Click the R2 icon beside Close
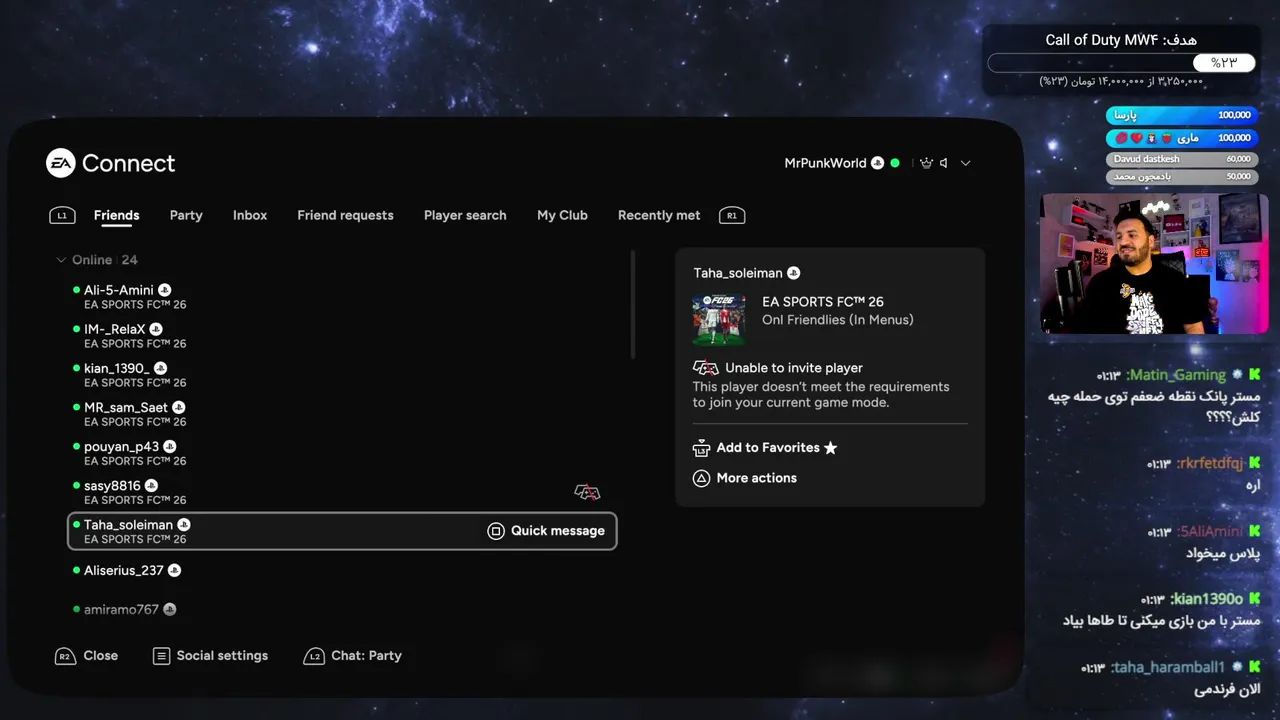 click(64, 656)
